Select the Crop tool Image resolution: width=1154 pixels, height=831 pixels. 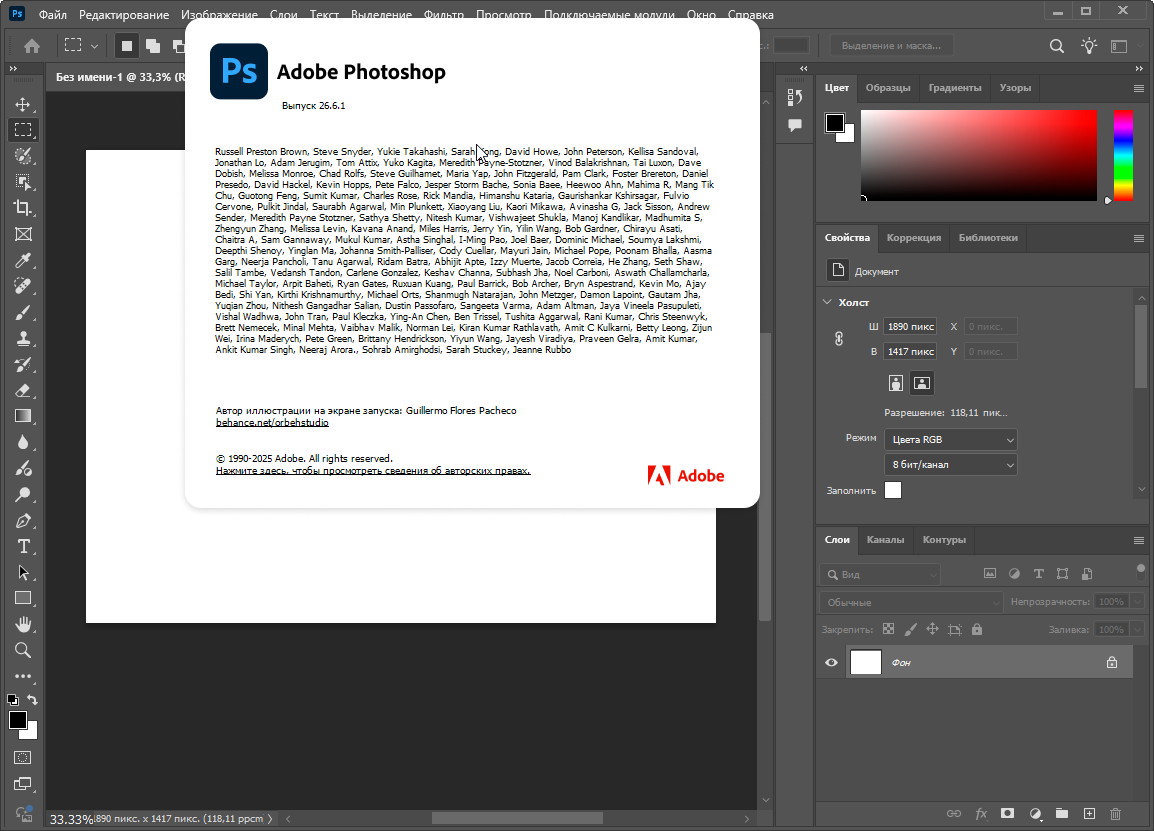pyautogui.click(x=23, y=208)
